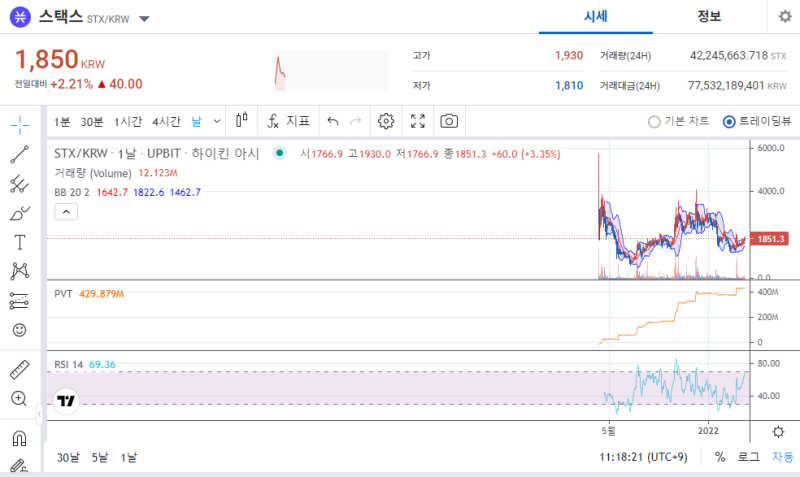The width and height of the screenshot is (800, 477).
Task: Click the PVT indicator legend
Action: (x=63, y=294)
